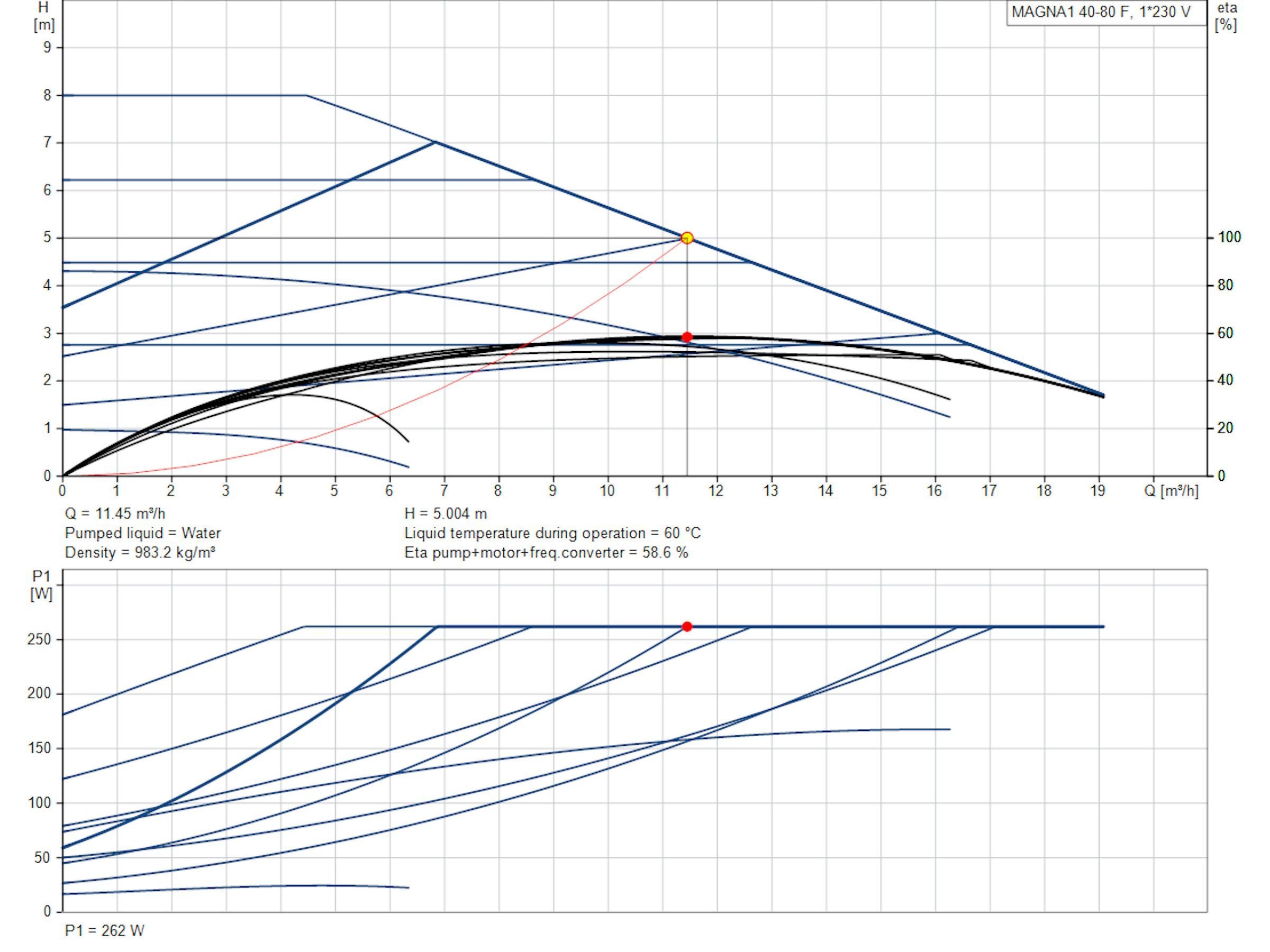Click the 16 tick on Q axis

934,491
